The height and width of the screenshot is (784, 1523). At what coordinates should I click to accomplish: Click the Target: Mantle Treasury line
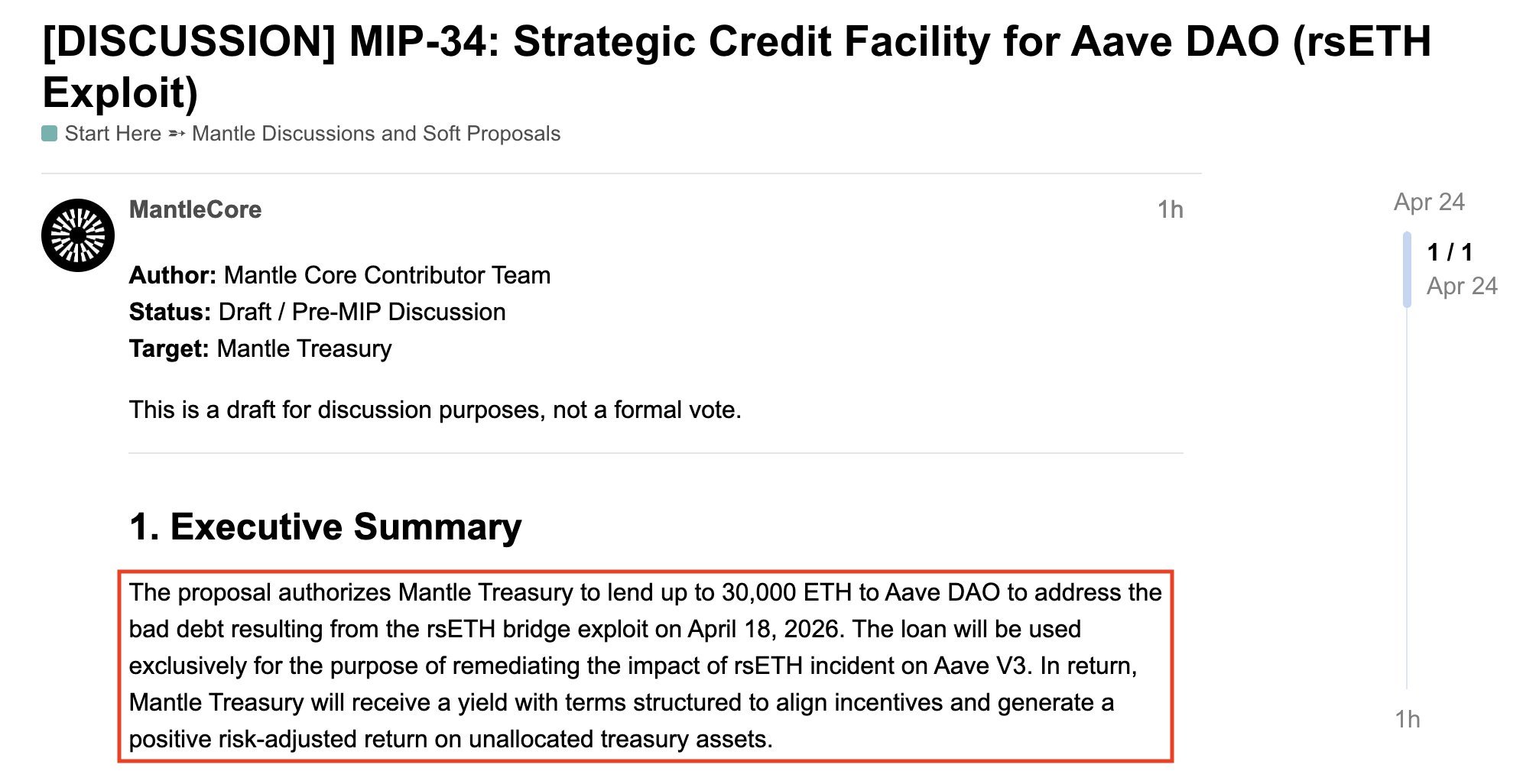(260, 348)
